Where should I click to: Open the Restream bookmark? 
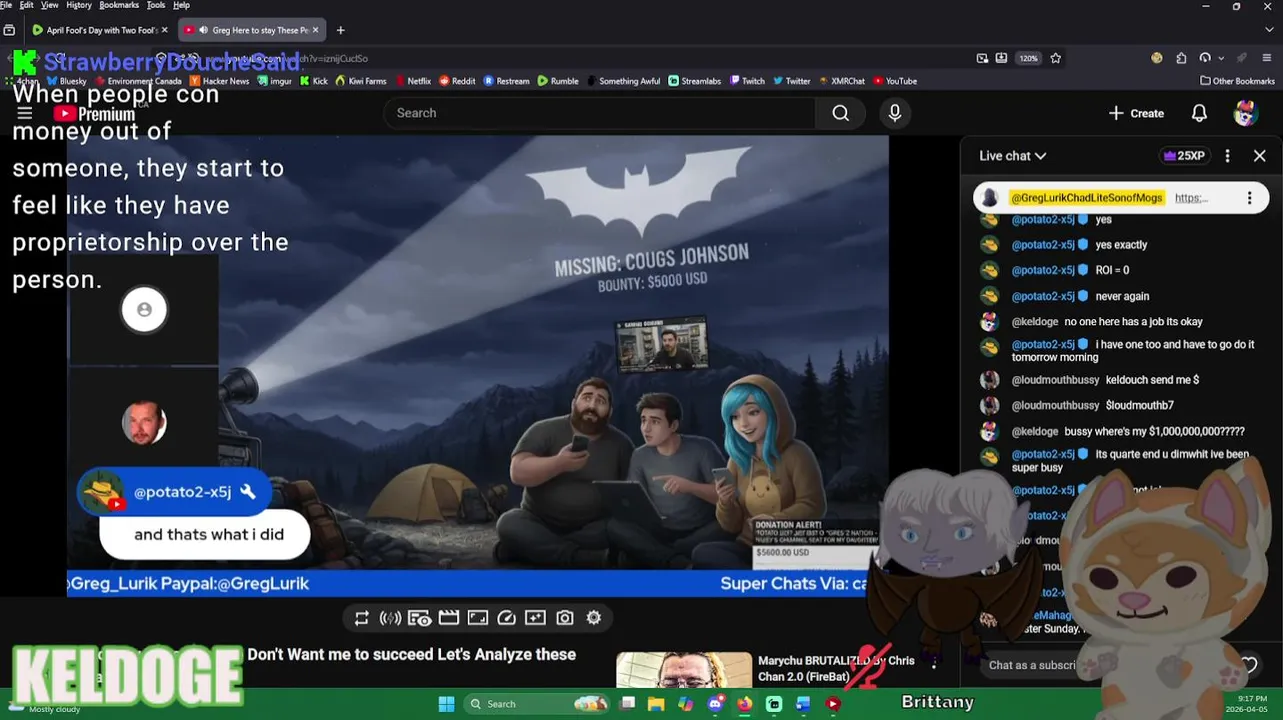pyautogui.click(x=507, y=81)
